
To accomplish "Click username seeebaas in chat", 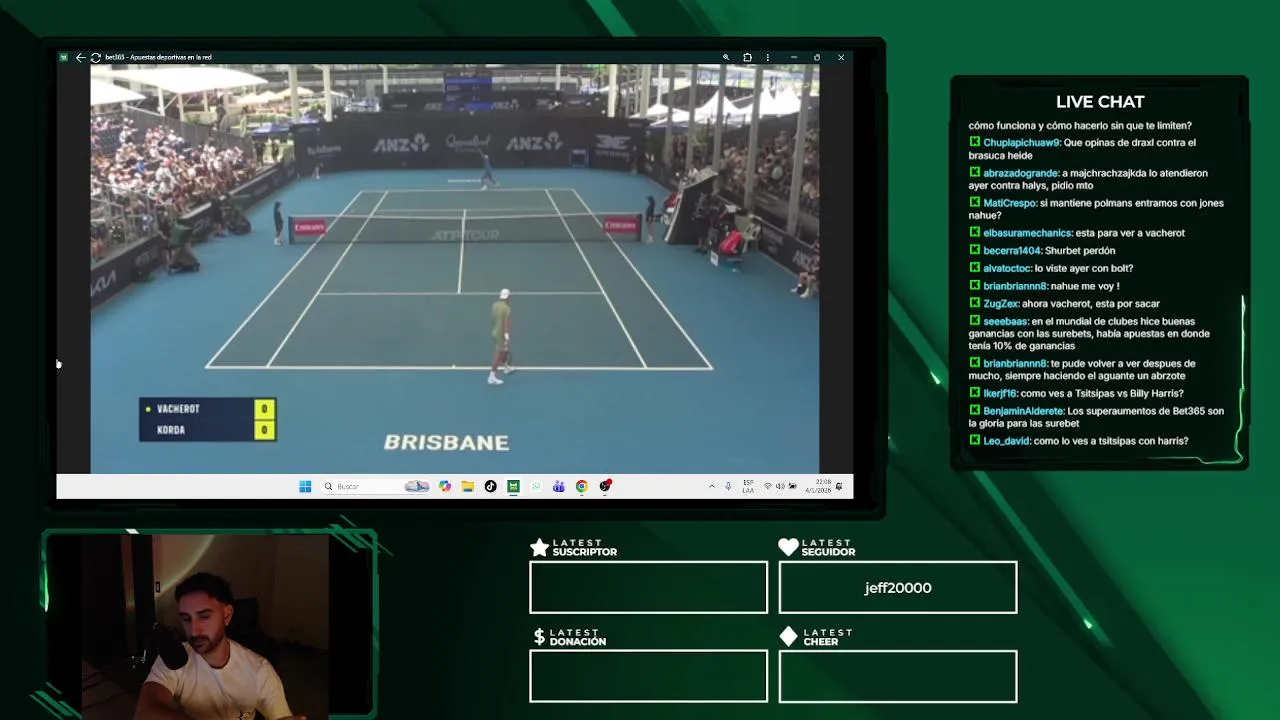I will 1006,322.
